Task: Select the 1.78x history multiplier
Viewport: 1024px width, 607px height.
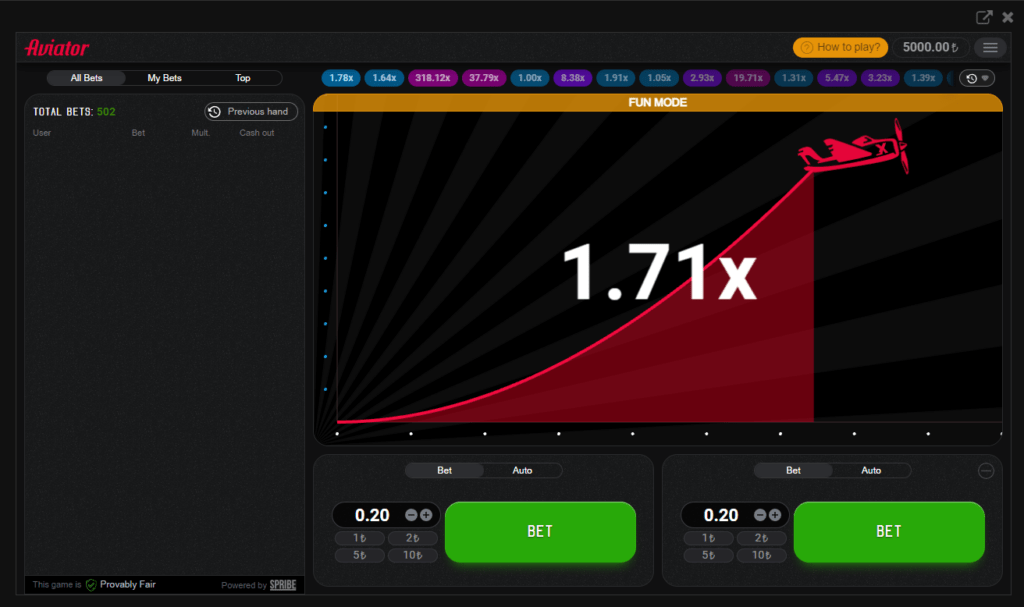Action: coord(341,78)
